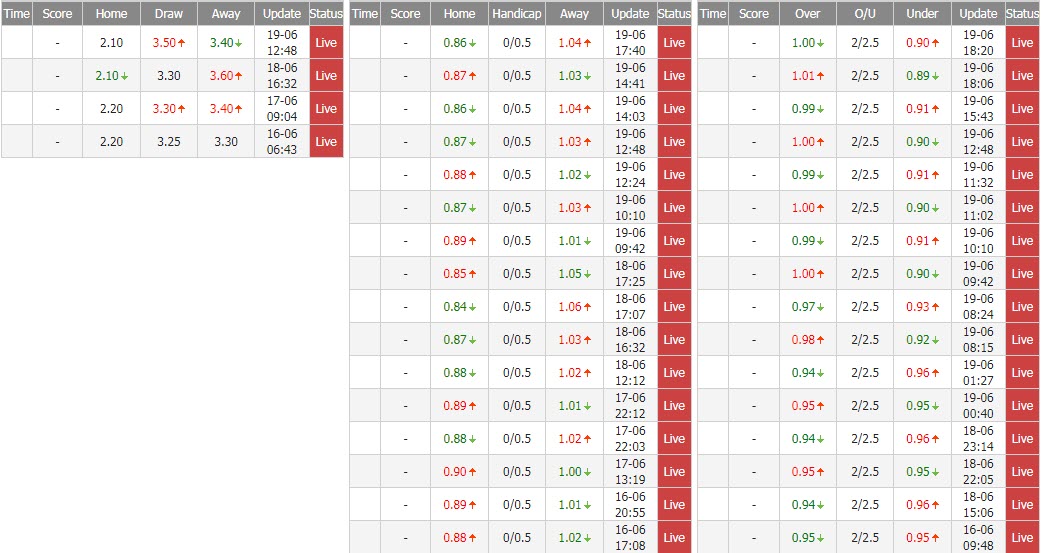The width and height of the screenshot is (1042, 553).
Task: Click the green down arrow next to 3.60 away odds
Action: tap(241, 76)
